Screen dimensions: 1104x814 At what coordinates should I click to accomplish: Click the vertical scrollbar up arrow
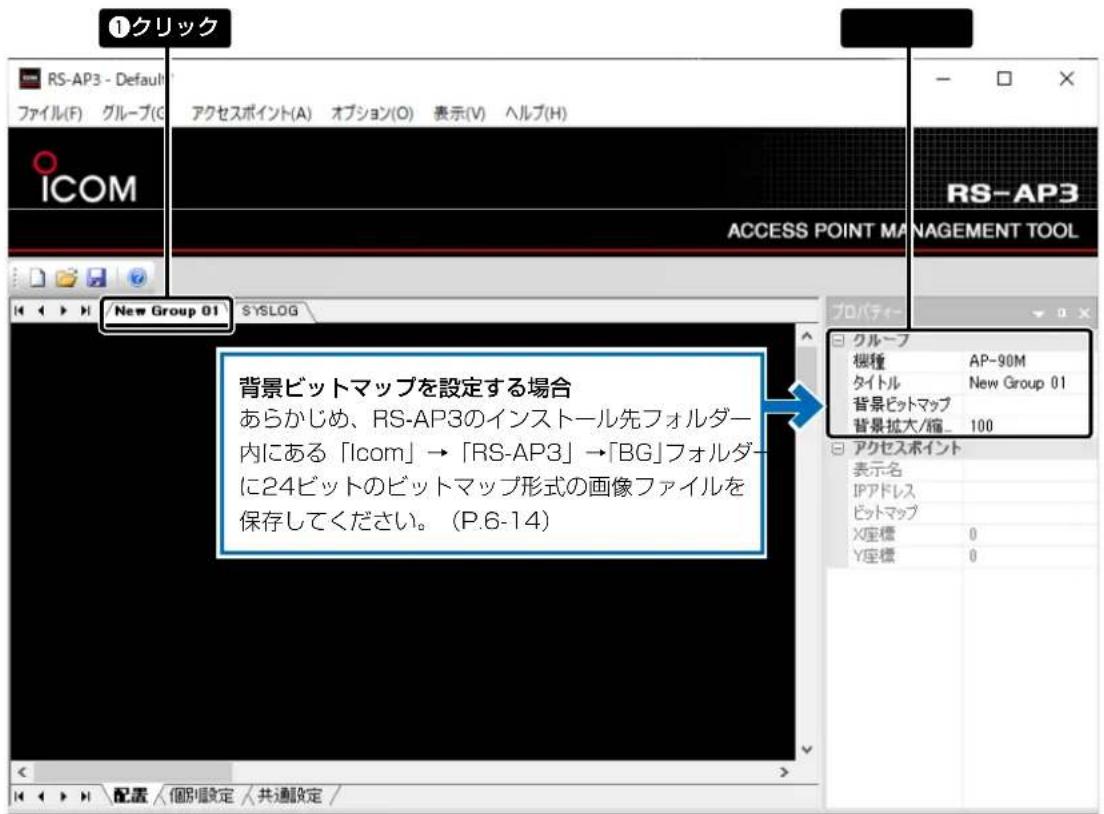click(x=807, y=337)
